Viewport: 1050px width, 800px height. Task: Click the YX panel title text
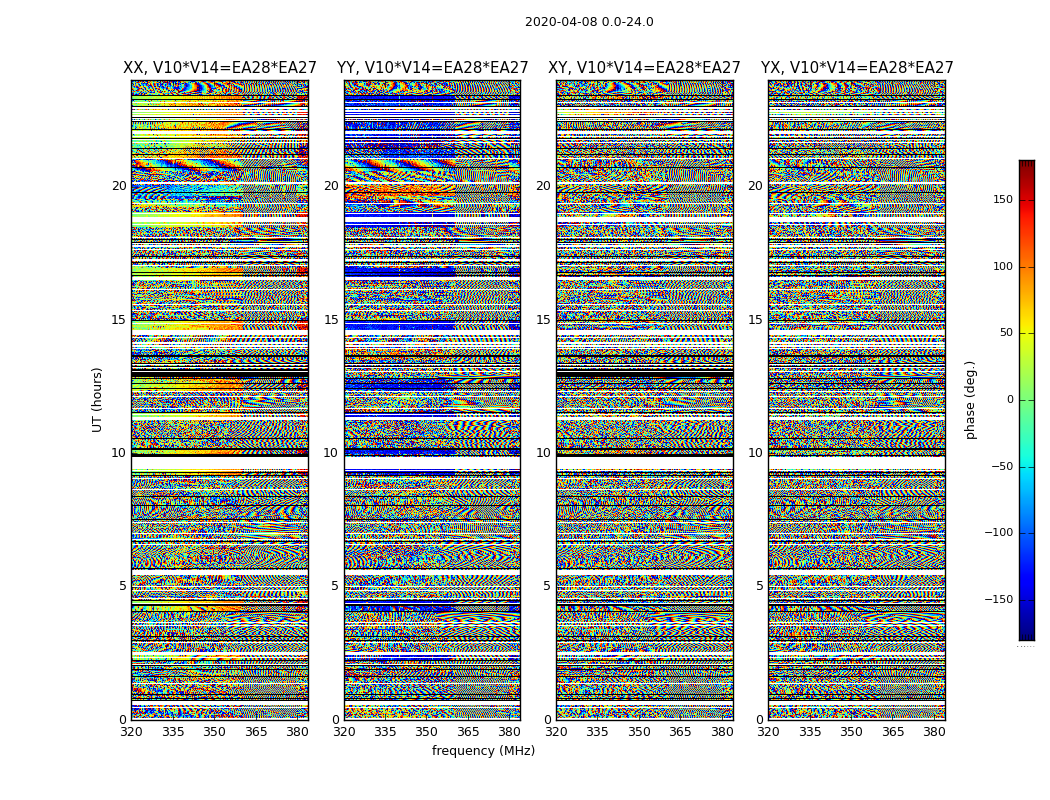(x=857, y=68)
